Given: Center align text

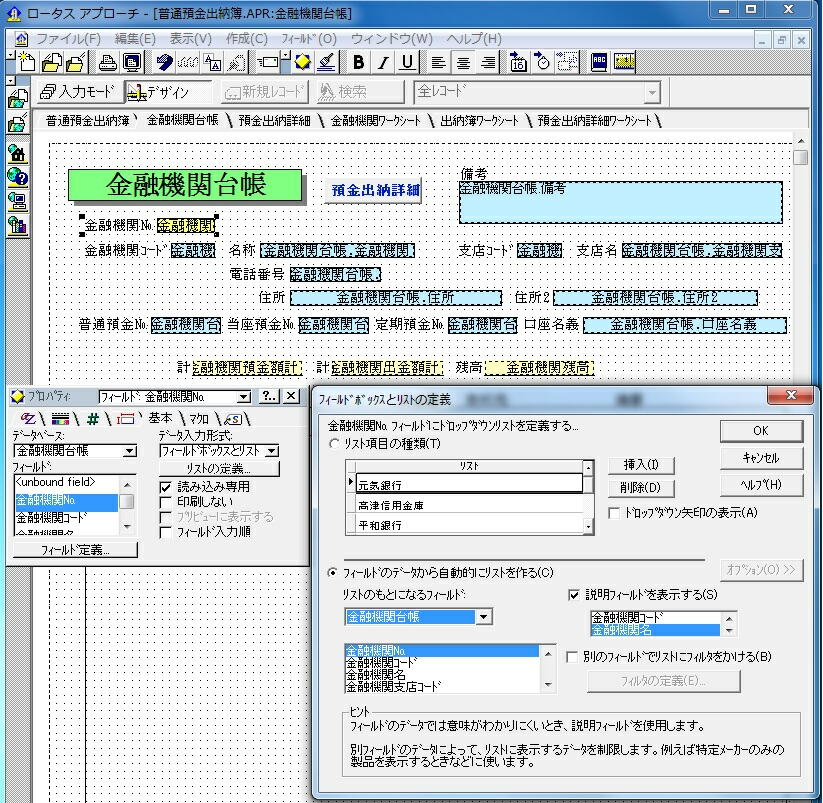Looking at the screenshot, I should coord(463,62).
